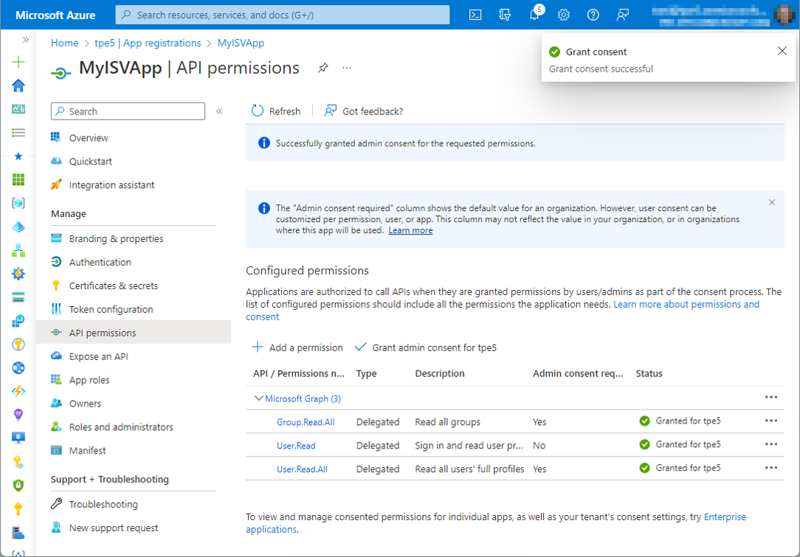Collapse the sidebar menu using the double chevron
Screen dimensions: 800x557
coord(219,111)
